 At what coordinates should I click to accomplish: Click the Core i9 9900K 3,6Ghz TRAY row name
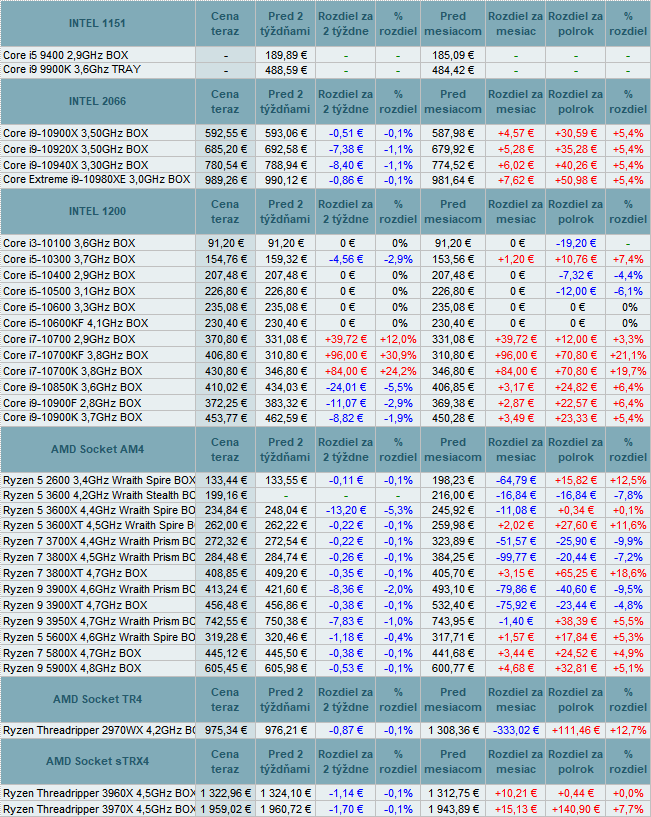tap(72, 69)
